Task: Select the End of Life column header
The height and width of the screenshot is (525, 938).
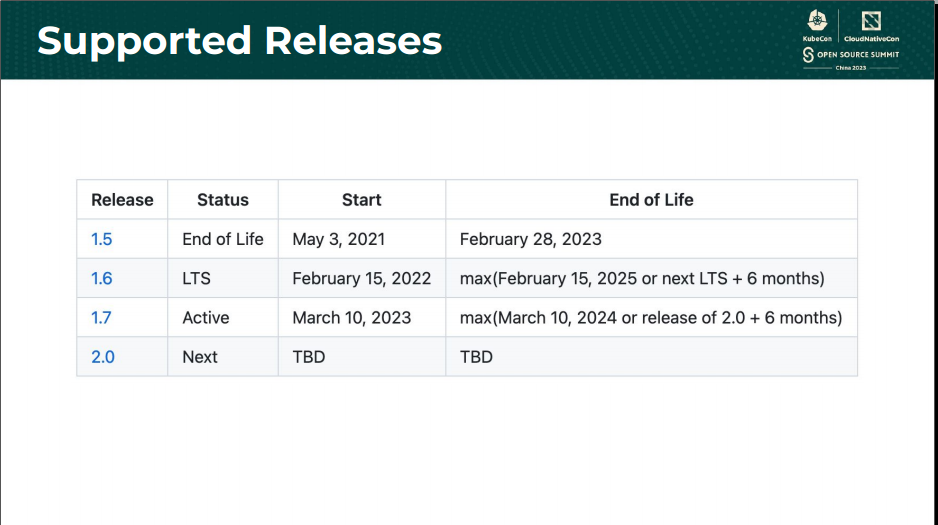Action: pyautogui.click(x=651, y=200)
